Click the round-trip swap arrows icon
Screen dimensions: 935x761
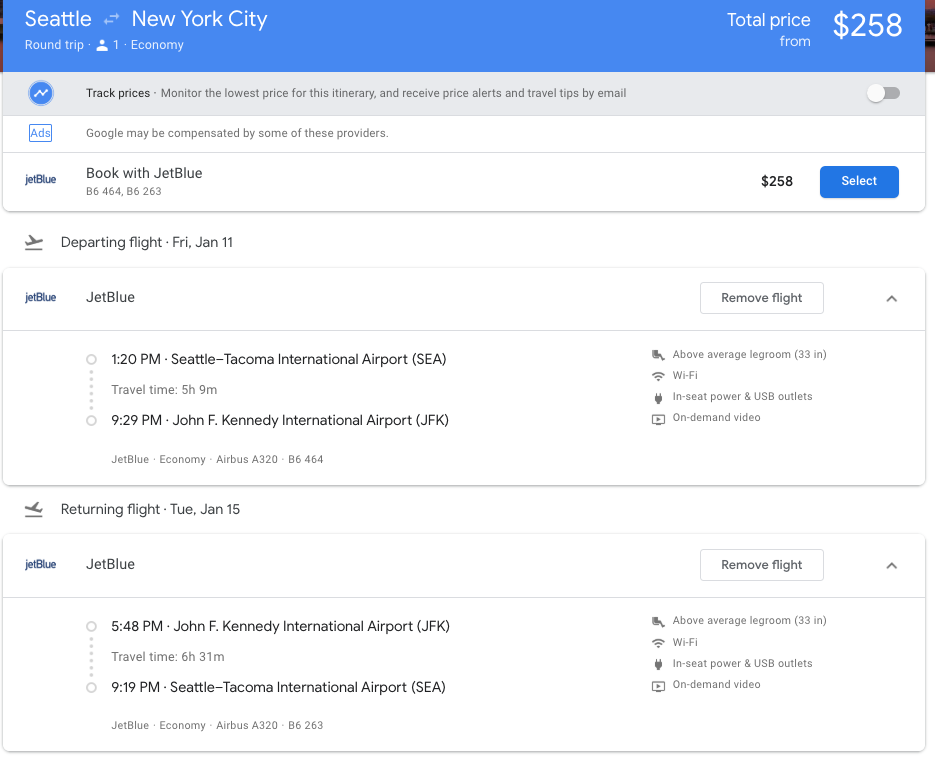111,20
